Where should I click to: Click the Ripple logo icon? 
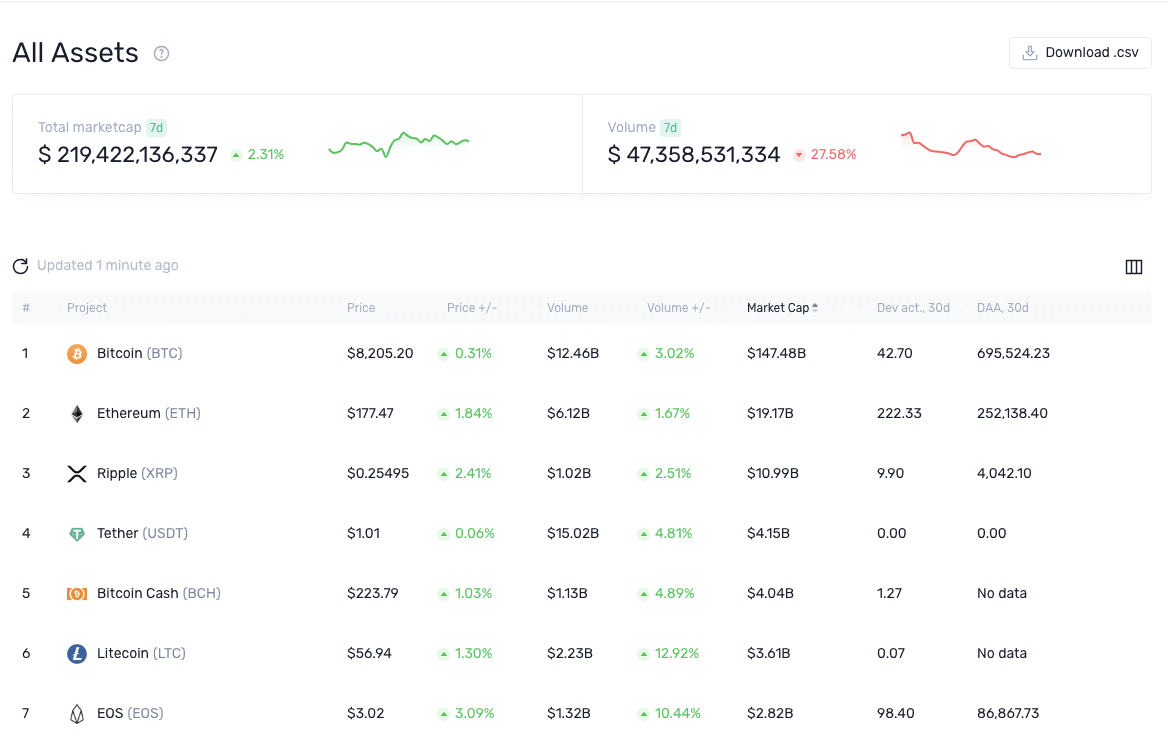pos(77,473)
